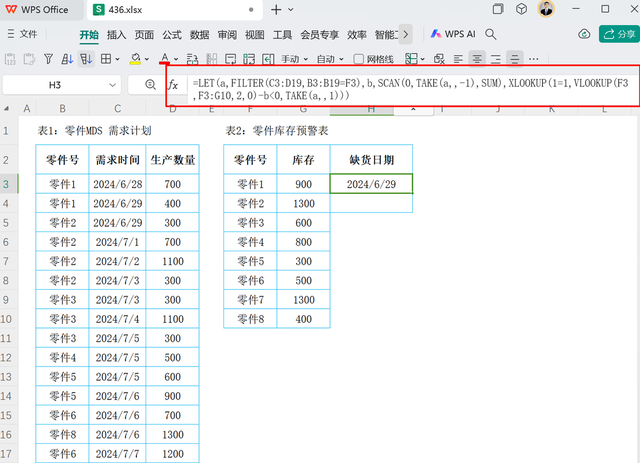Toggle the filter funnel icon
The image size is (640, 463).
pyautogui.click(x=48, y=59)
